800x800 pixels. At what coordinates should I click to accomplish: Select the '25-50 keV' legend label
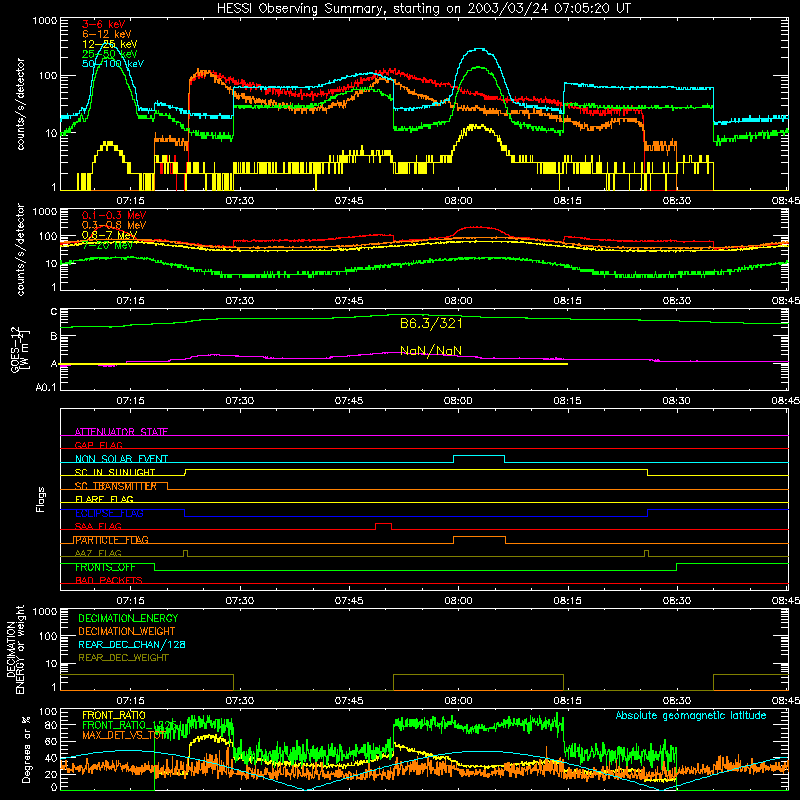110,54
